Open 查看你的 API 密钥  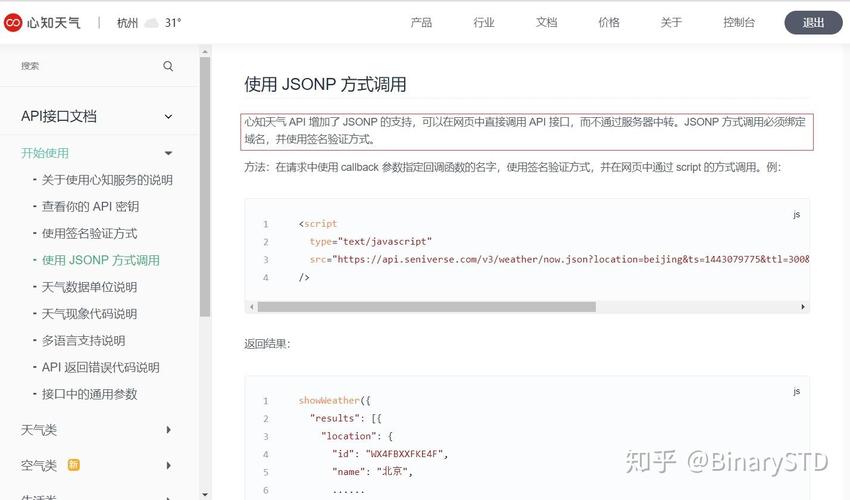point(91,207)
